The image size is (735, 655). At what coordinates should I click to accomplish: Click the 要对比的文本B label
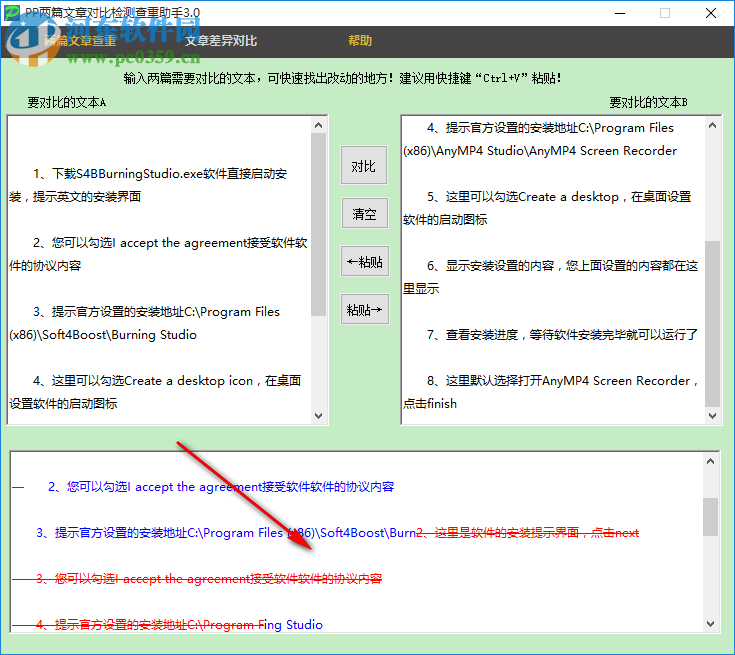click(x=648, y=102)
